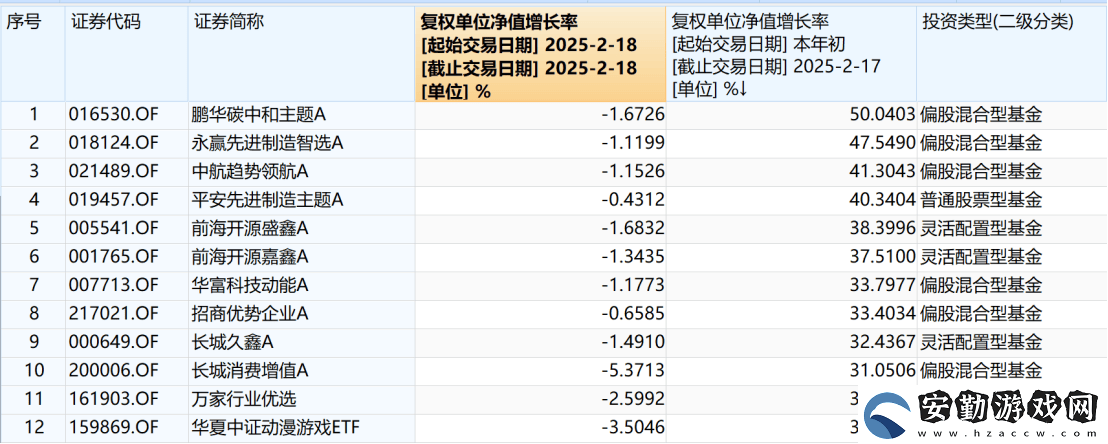Viewport: 1108px width, 444px height.
Task: Select fund name 前海开源嘉鑫A
Action: (250, 257)
